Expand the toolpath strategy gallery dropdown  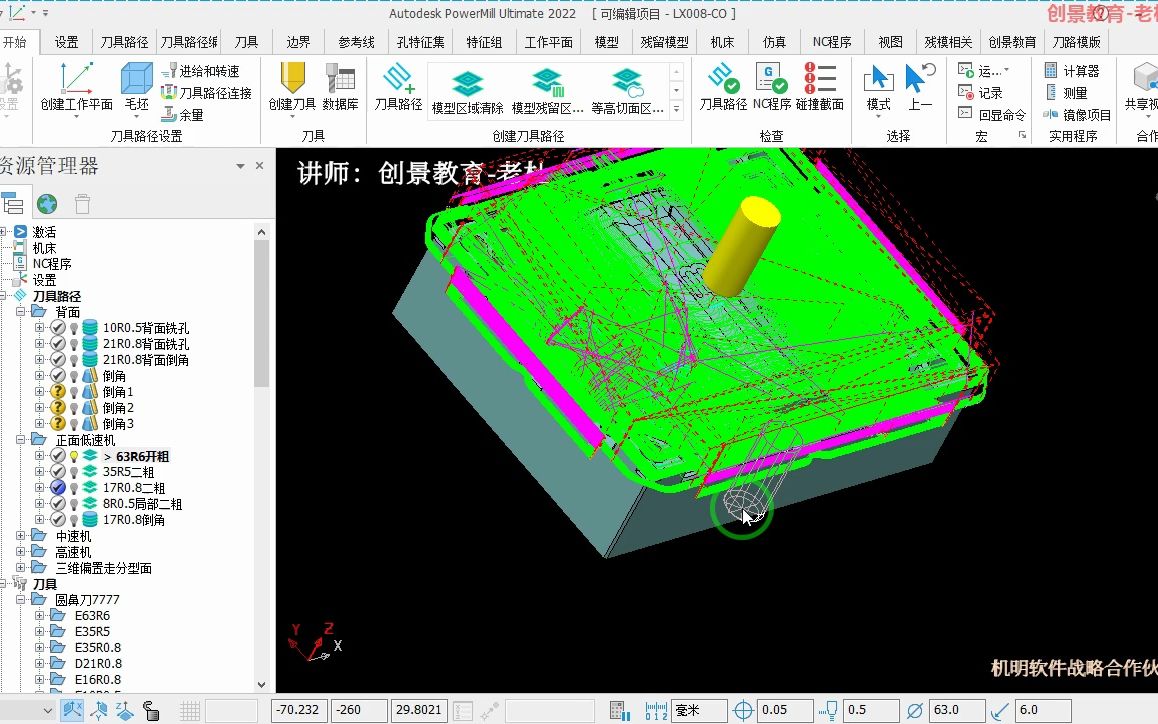coord(676,109)
